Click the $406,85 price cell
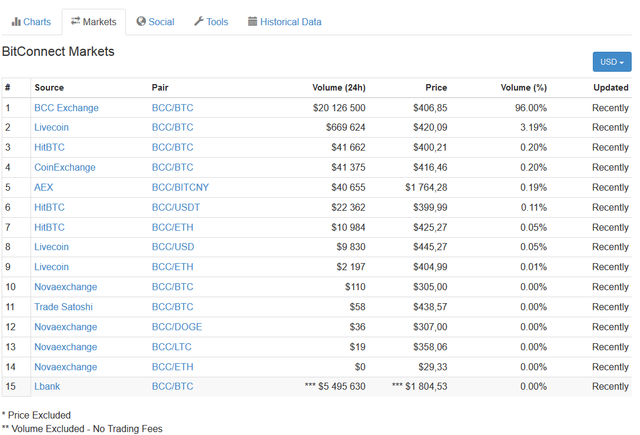The width and height of the screenshot is (640, 435). 430,108
